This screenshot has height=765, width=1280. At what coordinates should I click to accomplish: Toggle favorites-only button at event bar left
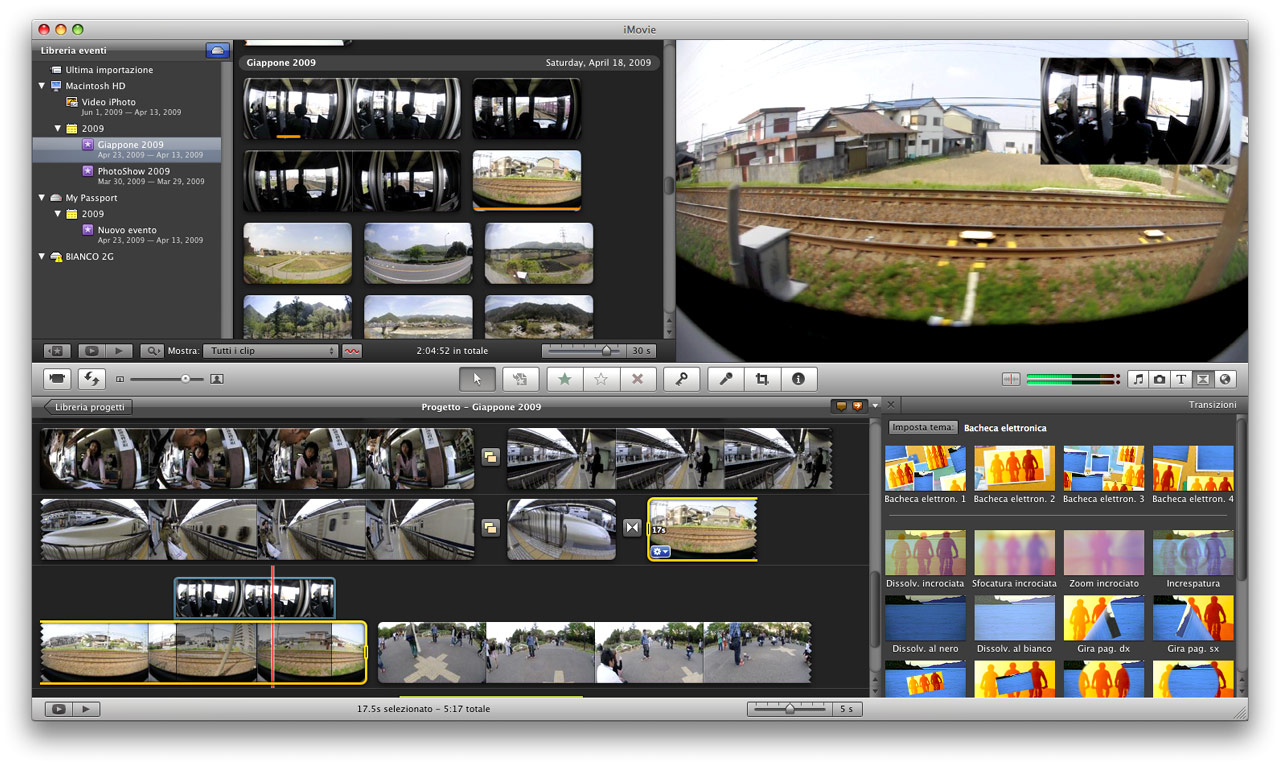[56, 351]
